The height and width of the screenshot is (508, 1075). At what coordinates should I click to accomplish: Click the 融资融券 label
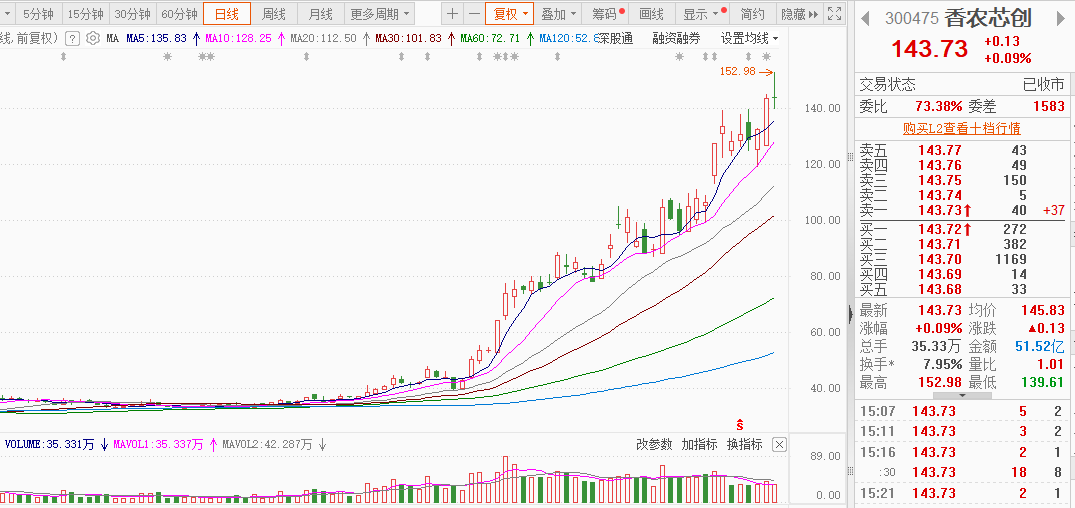tap(676, 38)
